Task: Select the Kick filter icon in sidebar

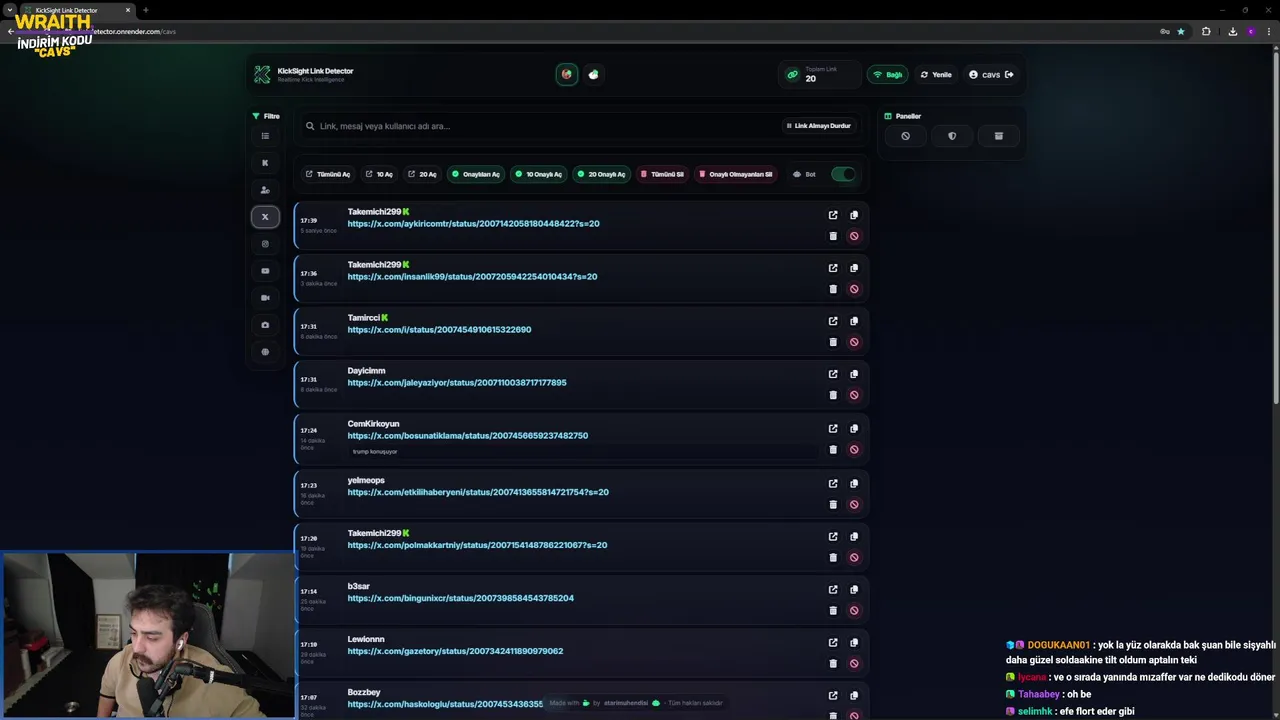Action: click(x=265, y=163)
